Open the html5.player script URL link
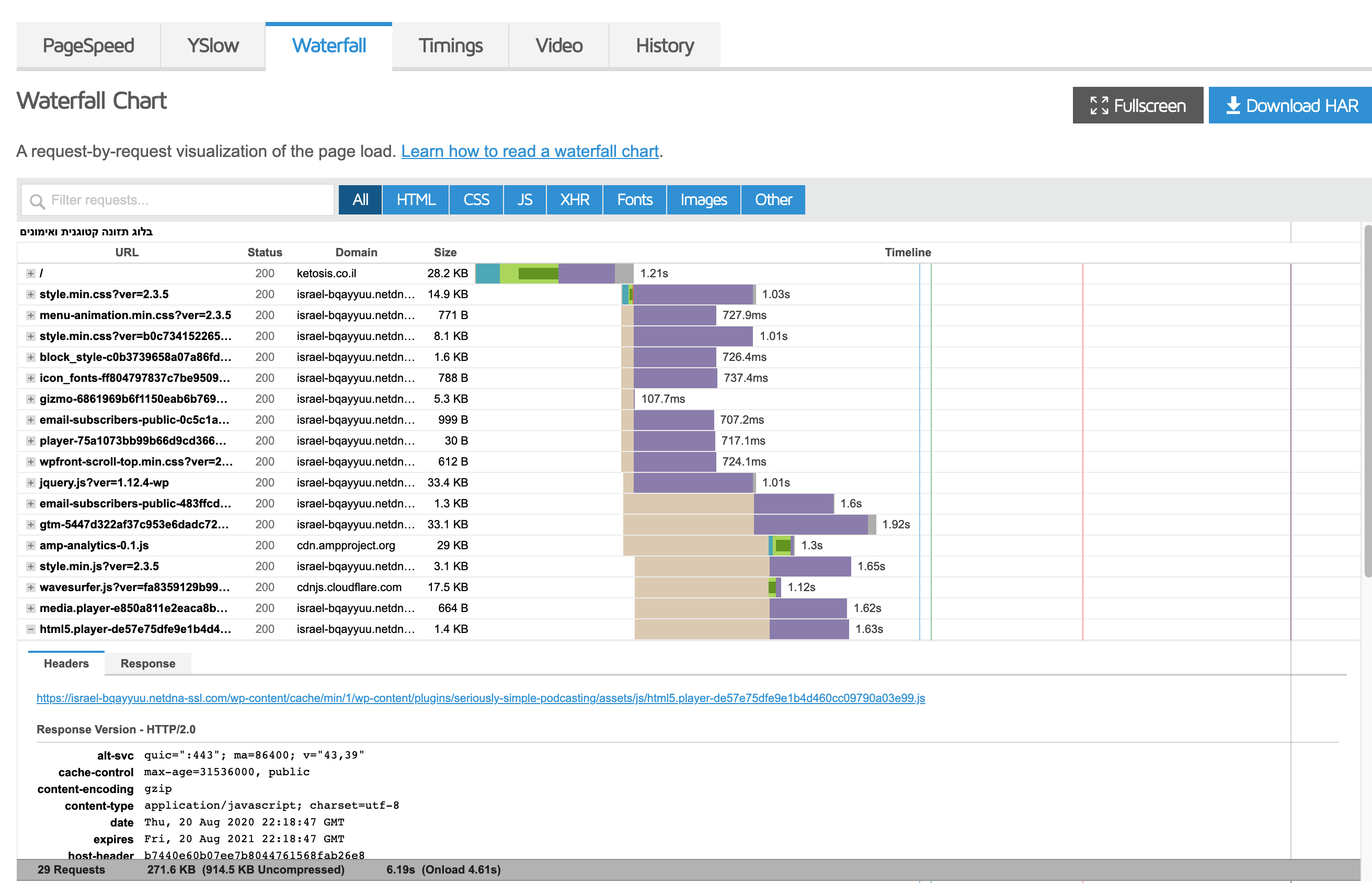Screen dimensions: 1372x883 coord(481,698)
